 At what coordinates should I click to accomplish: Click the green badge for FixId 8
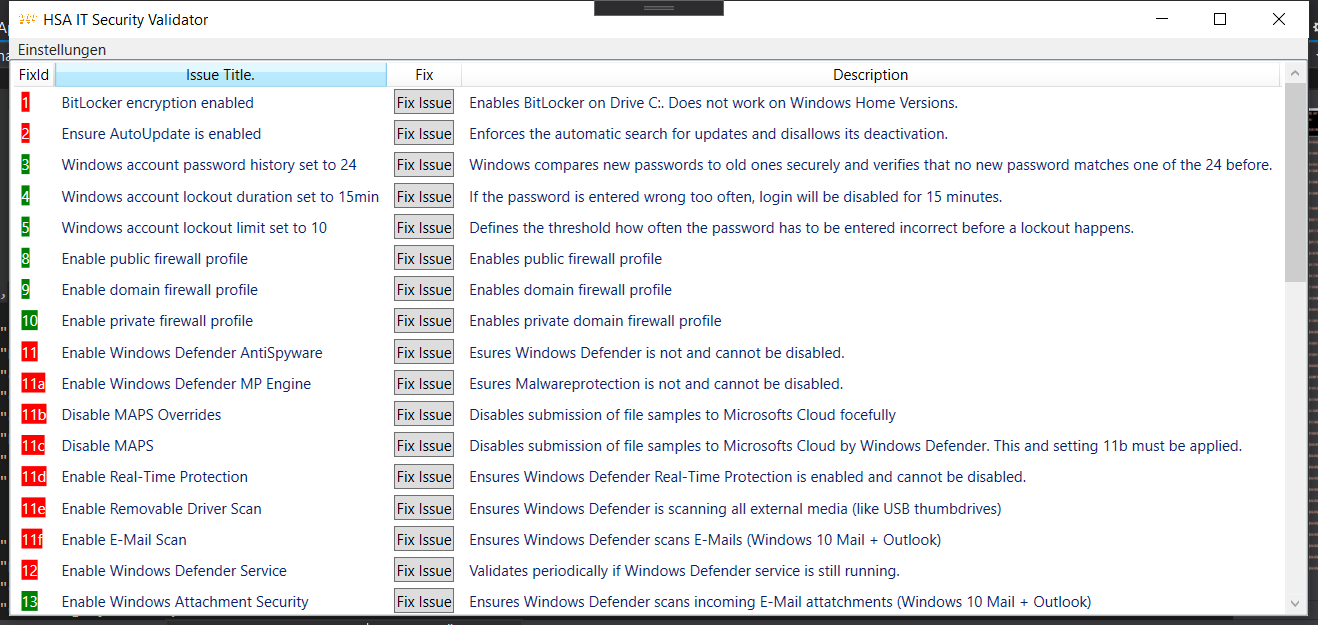[x=27, y=258]
